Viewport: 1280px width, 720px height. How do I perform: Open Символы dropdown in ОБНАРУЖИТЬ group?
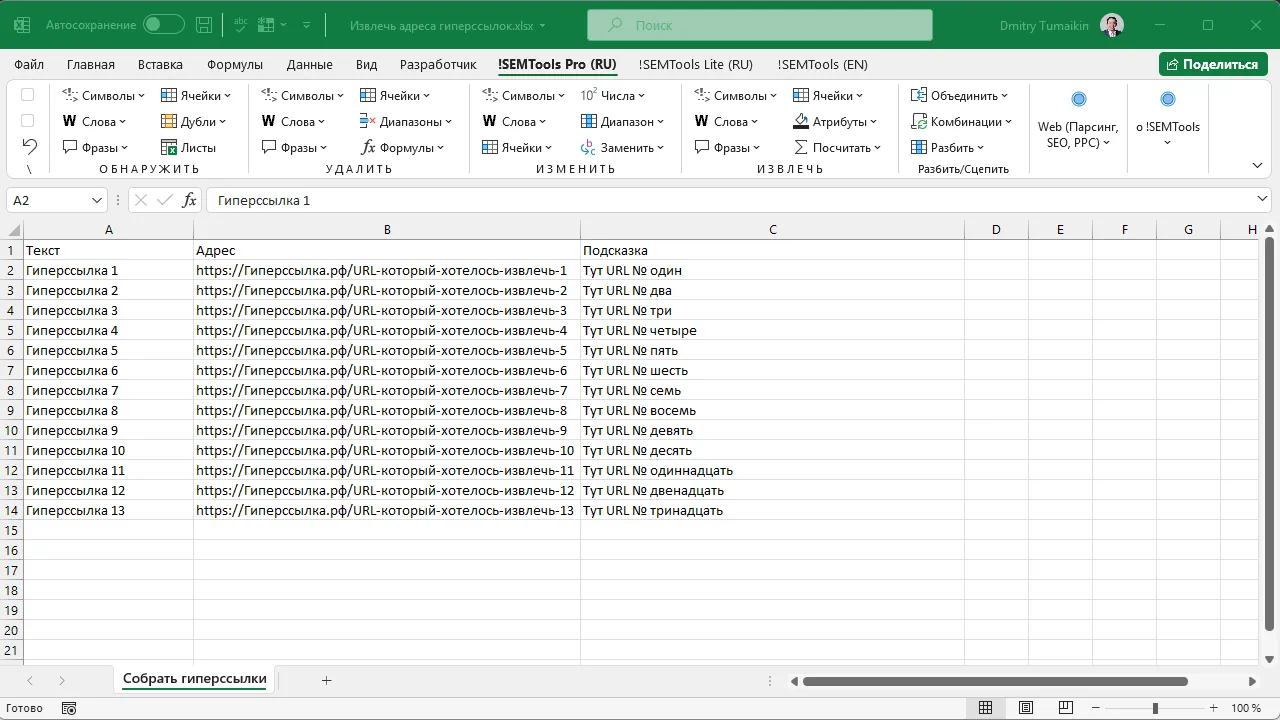point(103,96)
